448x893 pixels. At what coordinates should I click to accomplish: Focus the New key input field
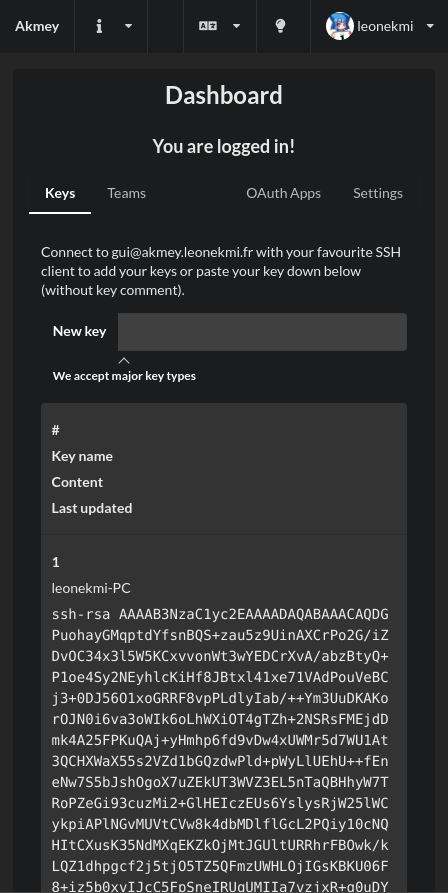[x=262, y=331]
